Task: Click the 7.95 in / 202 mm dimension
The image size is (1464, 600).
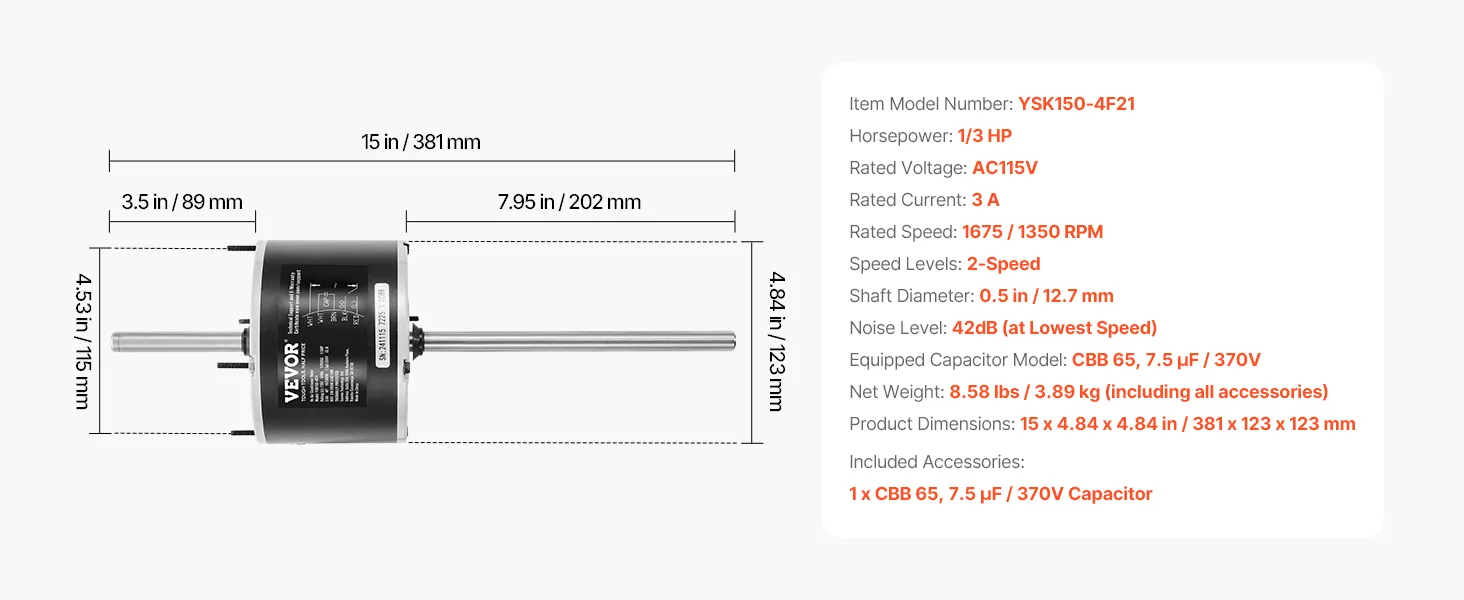Action: point(569,202)
